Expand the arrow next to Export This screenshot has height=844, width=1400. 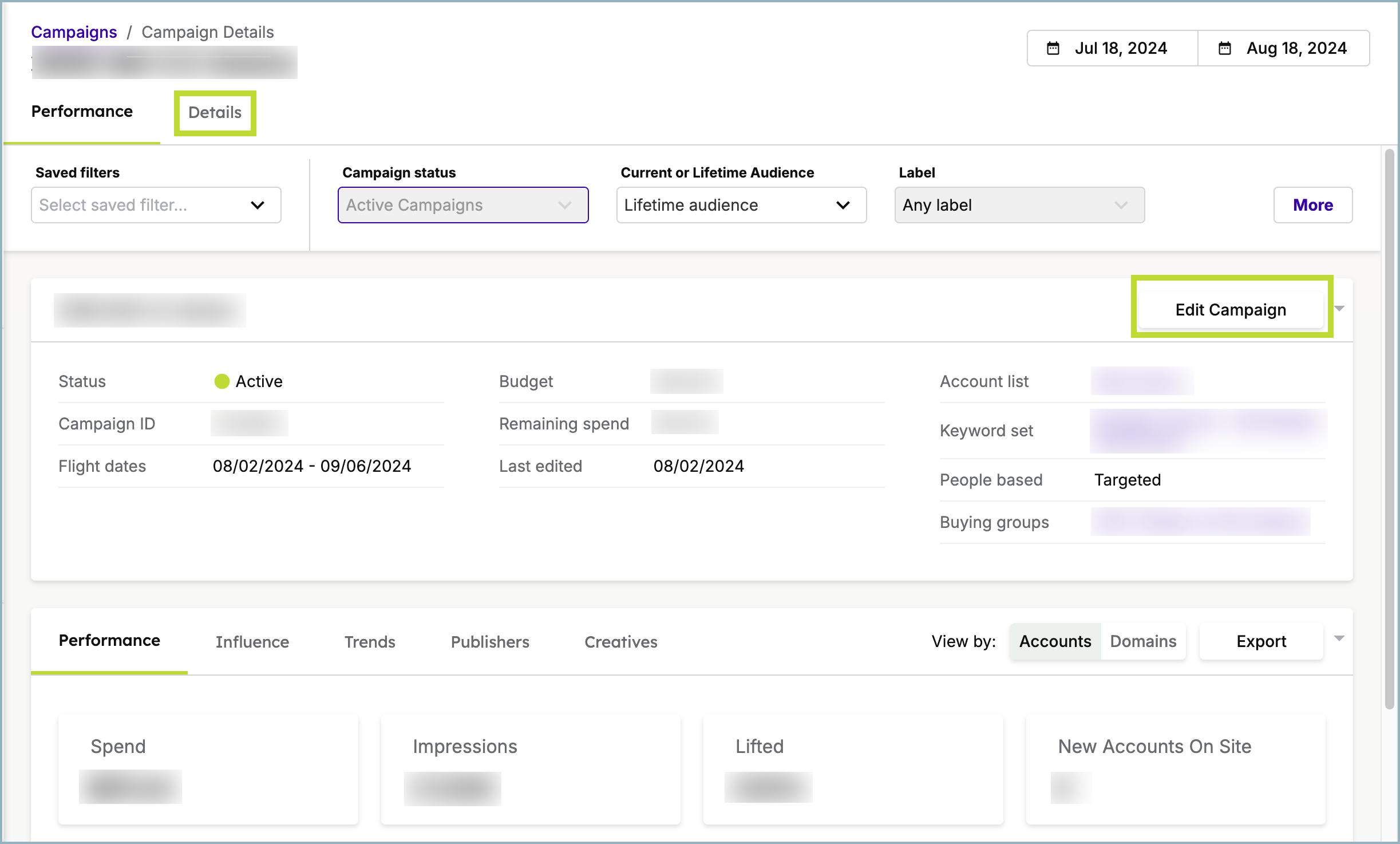point(1339,638)
